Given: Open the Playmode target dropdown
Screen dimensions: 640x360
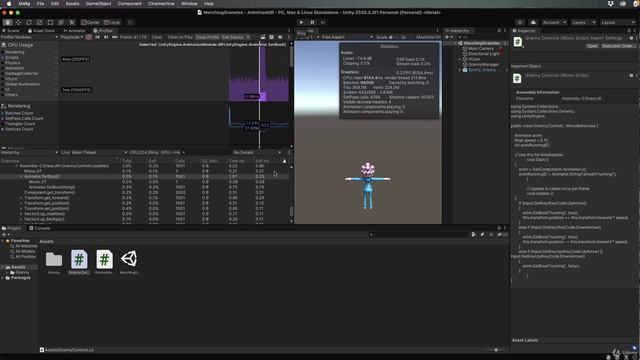Looking at the screenshot, I should (x=71, y=37).
